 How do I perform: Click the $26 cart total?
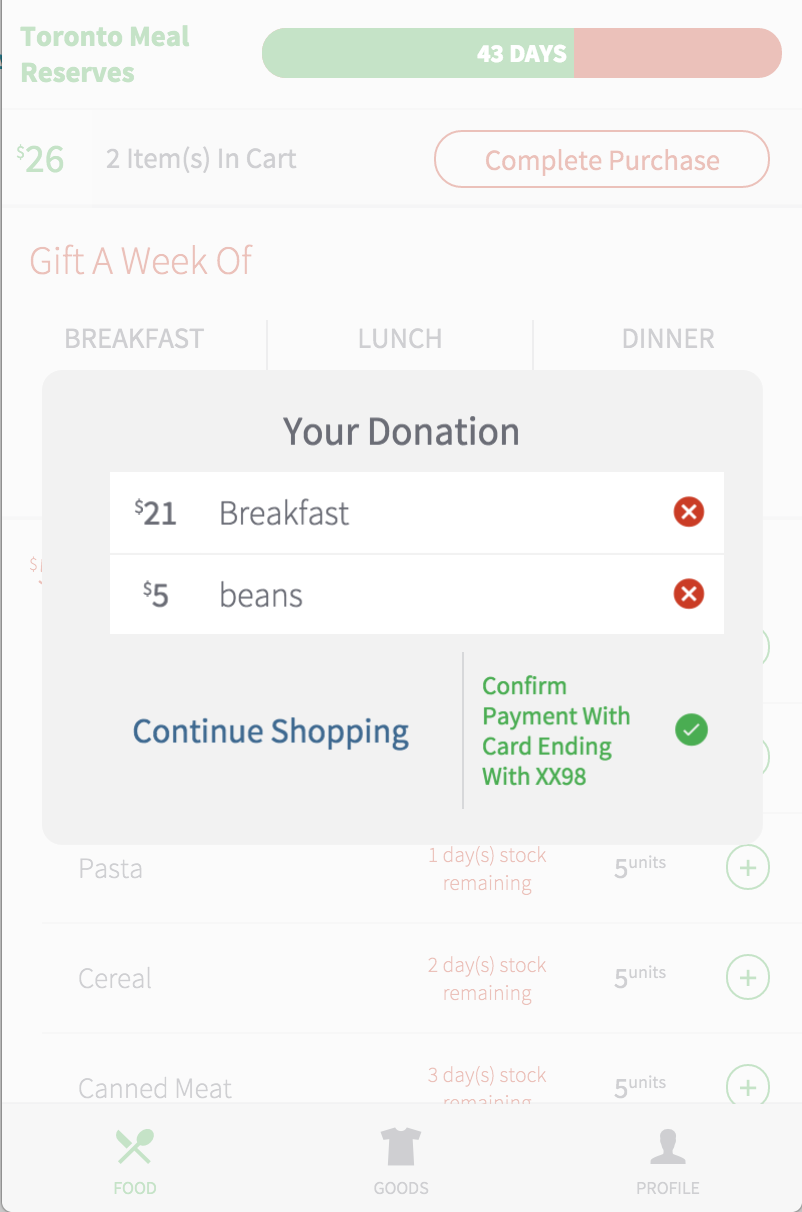click(x=41, y=159)
